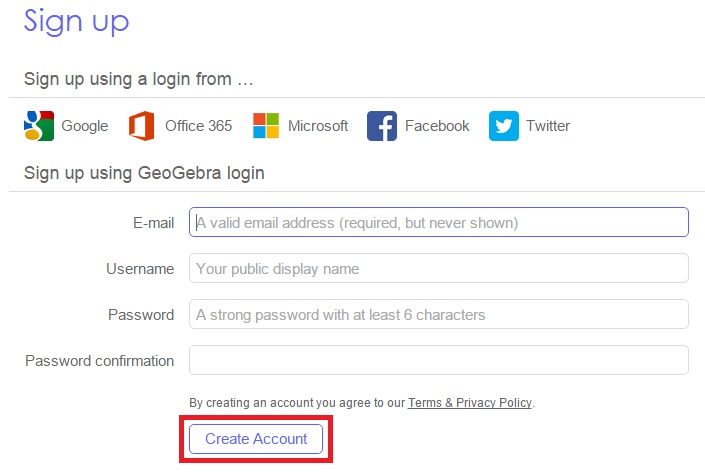Click the Microsoft four-square logo icon
This screenshot has height=473, width=705.
pyautogui.click(x=266, y=125)
